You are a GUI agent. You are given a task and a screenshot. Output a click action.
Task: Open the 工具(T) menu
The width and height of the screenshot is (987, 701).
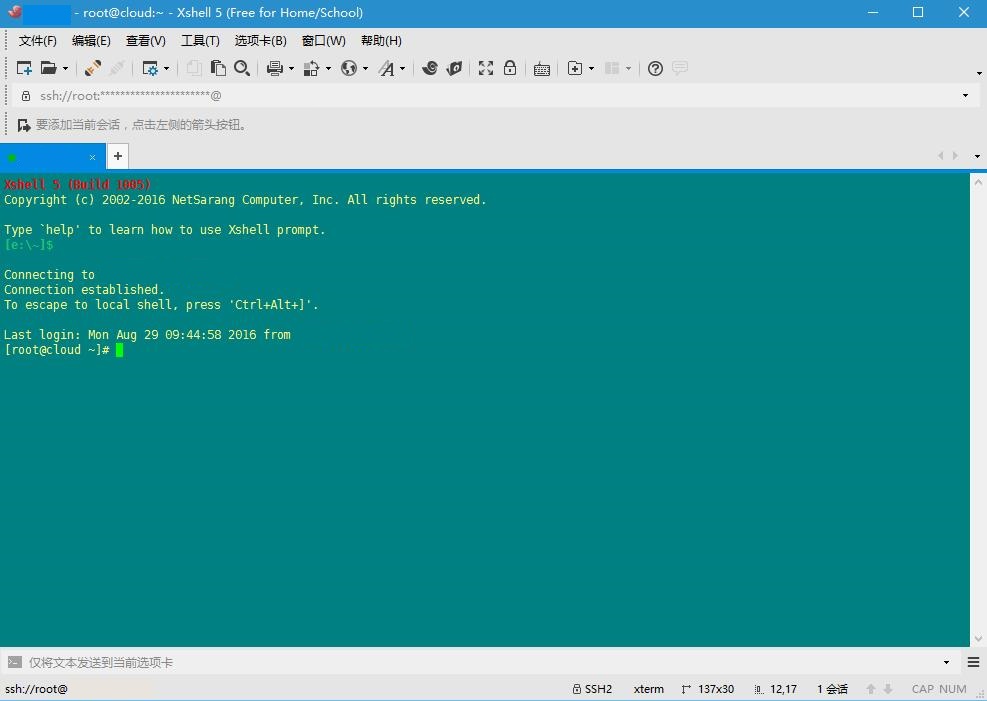coord(200,41)
